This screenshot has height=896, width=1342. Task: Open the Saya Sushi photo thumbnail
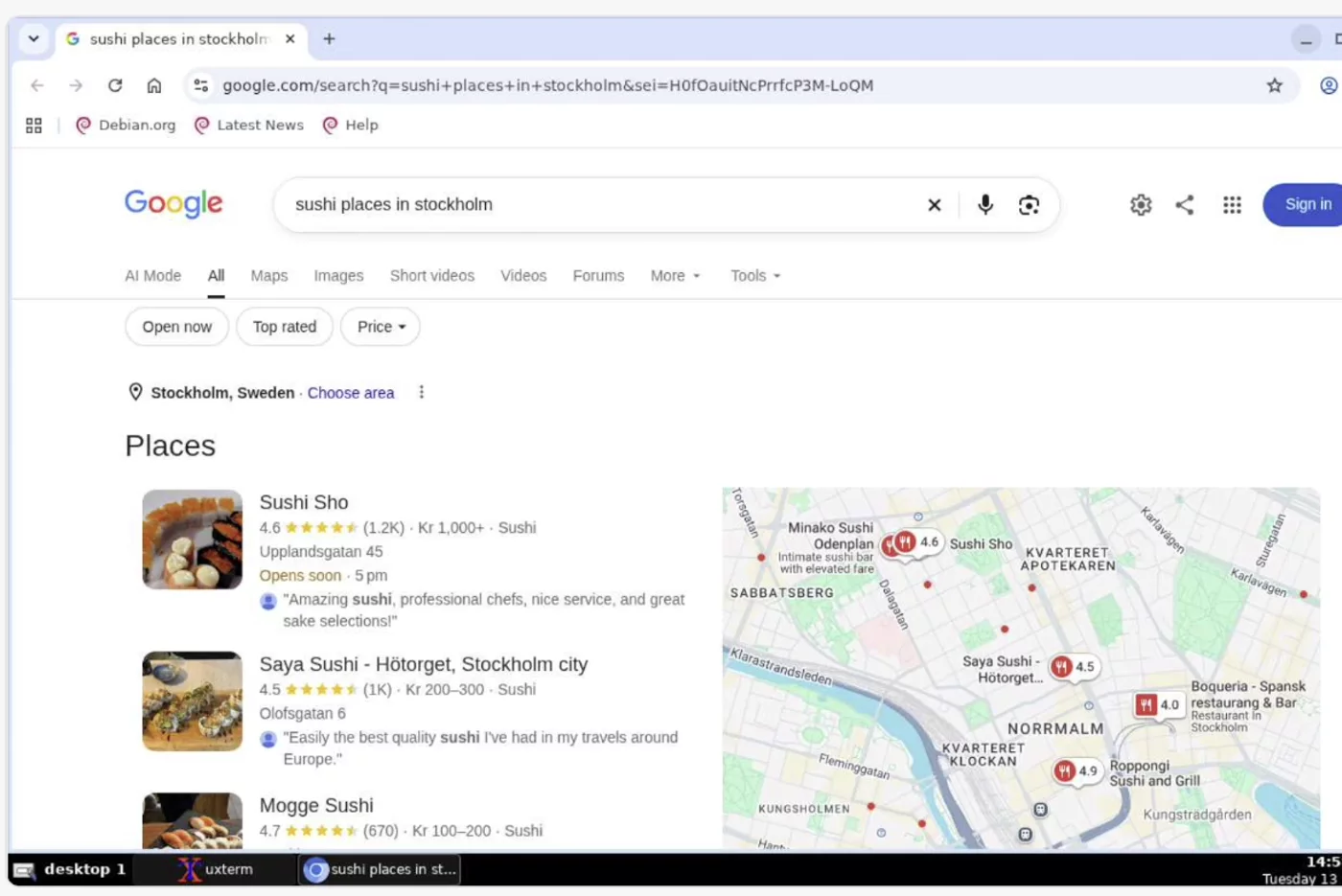point(193,701)
